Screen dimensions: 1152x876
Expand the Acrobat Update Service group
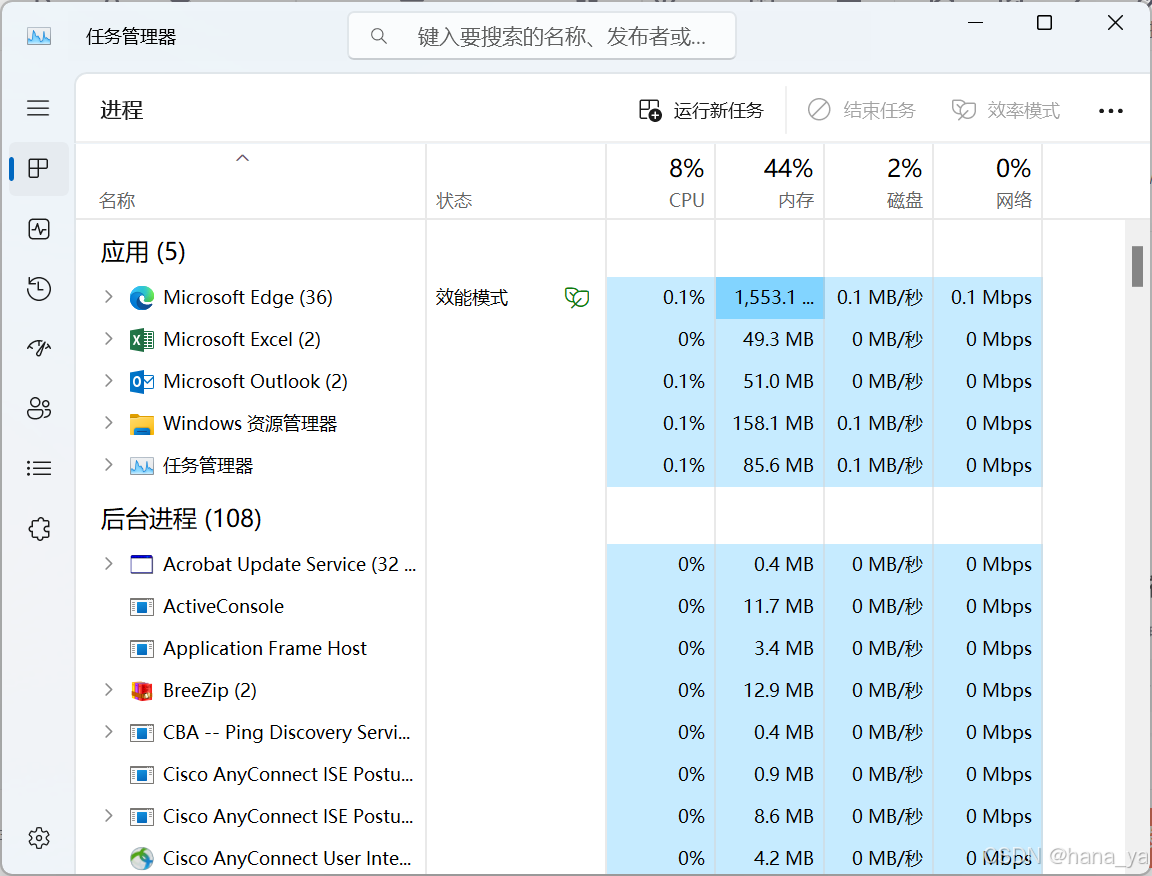tap(109, 564)
